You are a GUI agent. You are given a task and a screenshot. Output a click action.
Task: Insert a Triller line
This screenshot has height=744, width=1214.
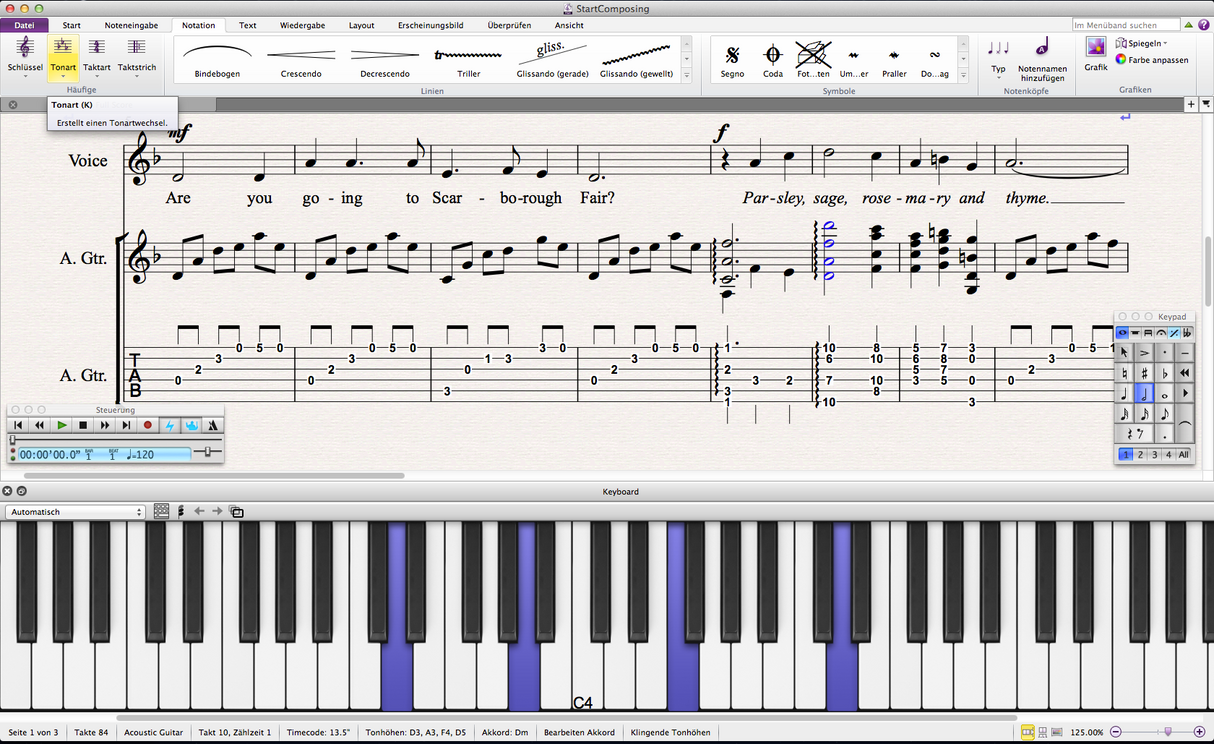[x=468, y=59]
